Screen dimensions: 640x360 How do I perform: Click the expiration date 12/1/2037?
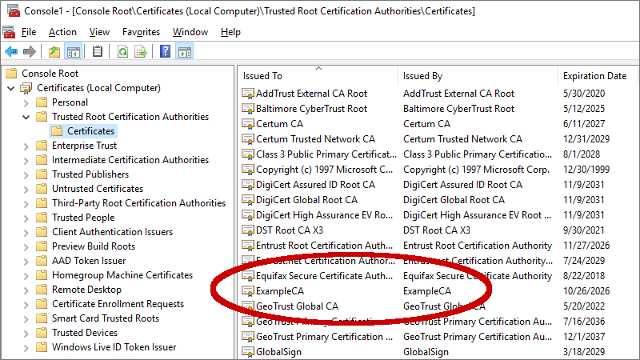(x=584, y=337)
